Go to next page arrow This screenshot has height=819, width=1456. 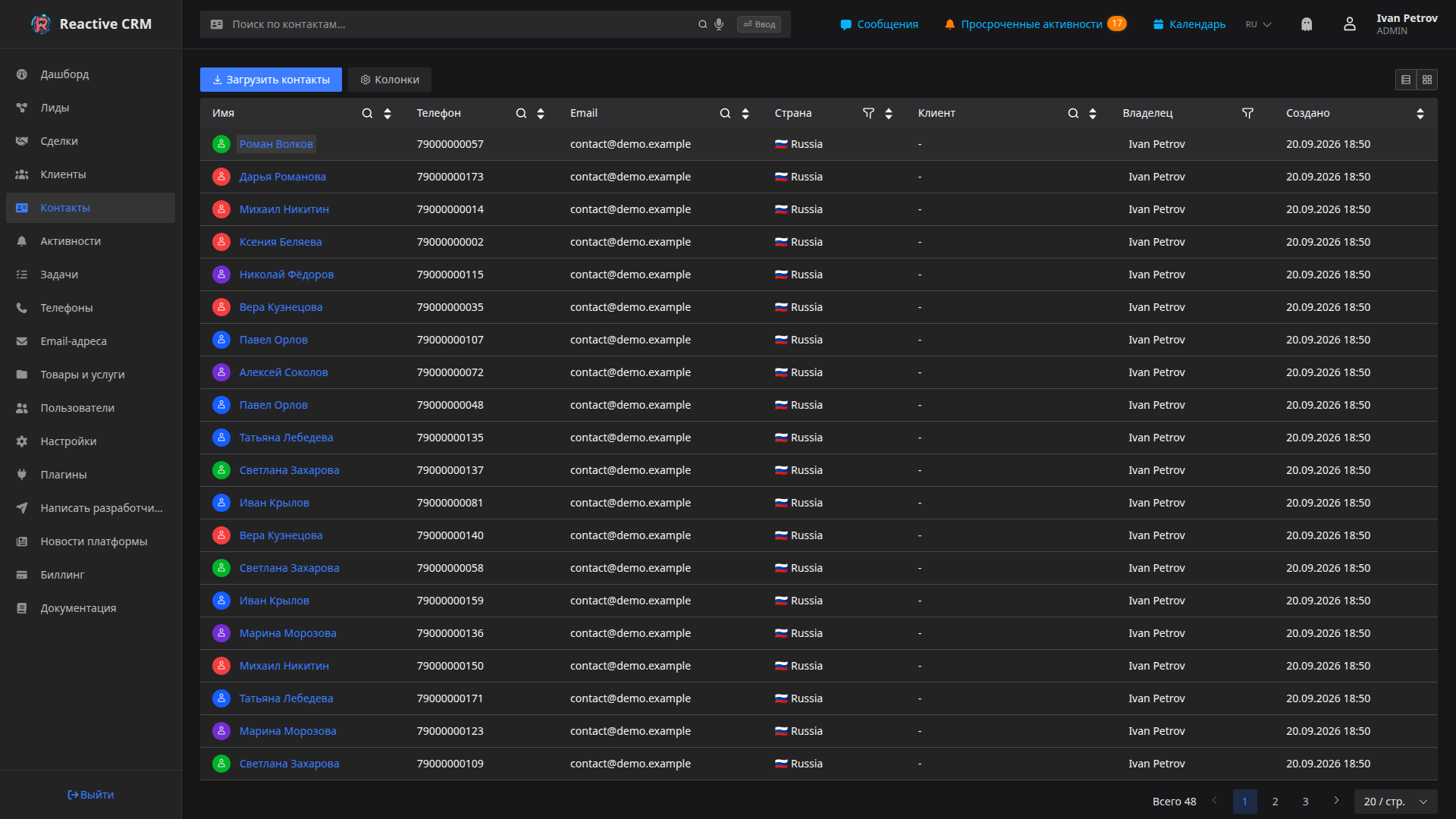tap(1336, 801)
